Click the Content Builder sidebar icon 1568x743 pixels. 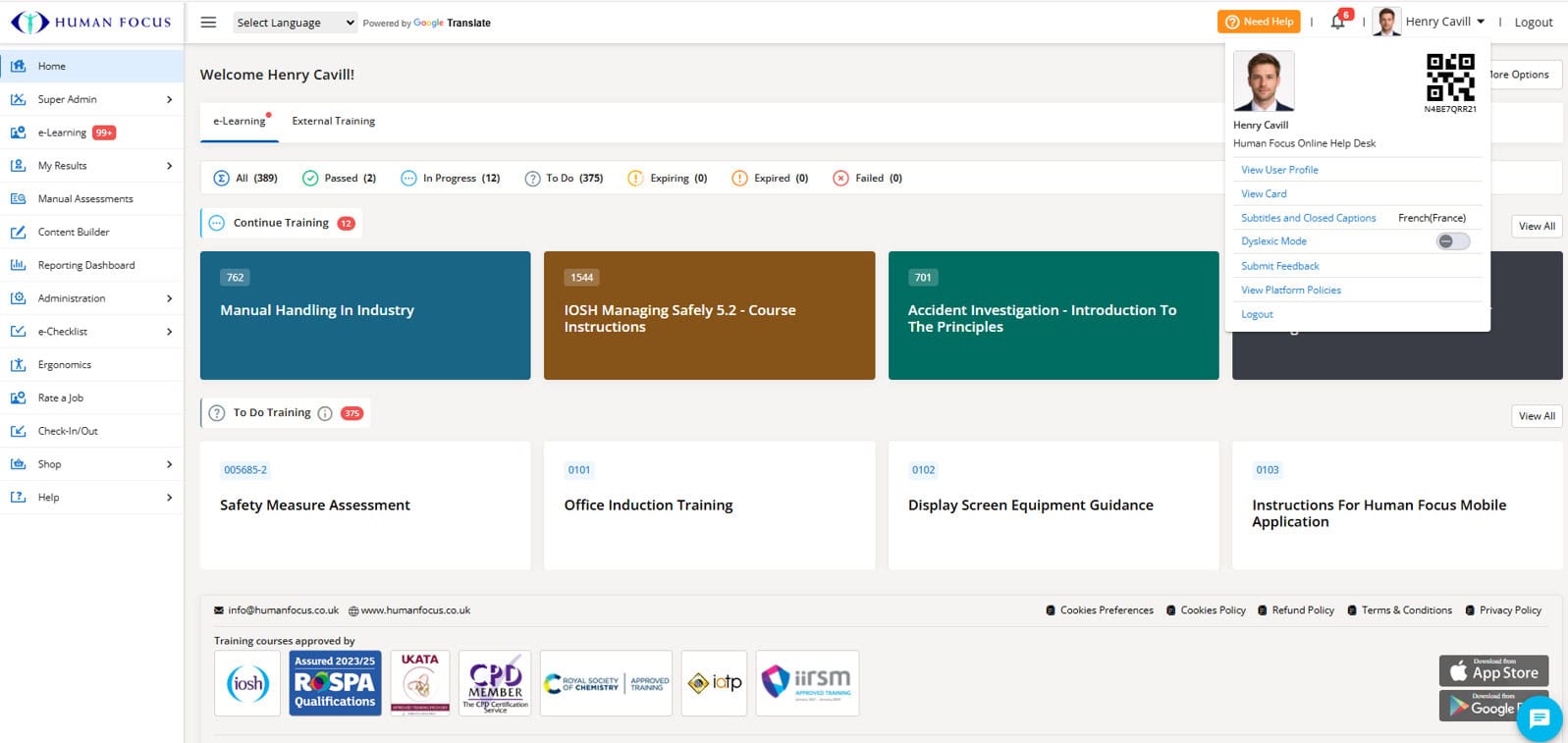(x=18, y=233)
